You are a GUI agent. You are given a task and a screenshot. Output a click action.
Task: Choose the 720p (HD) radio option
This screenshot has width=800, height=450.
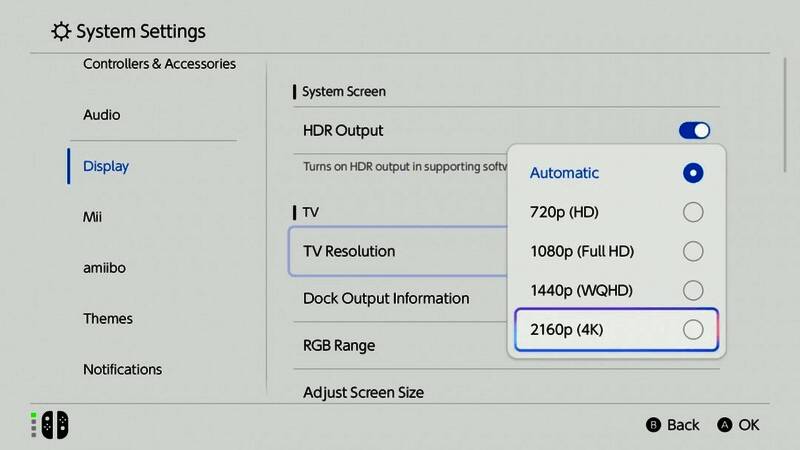coord(692,212)
